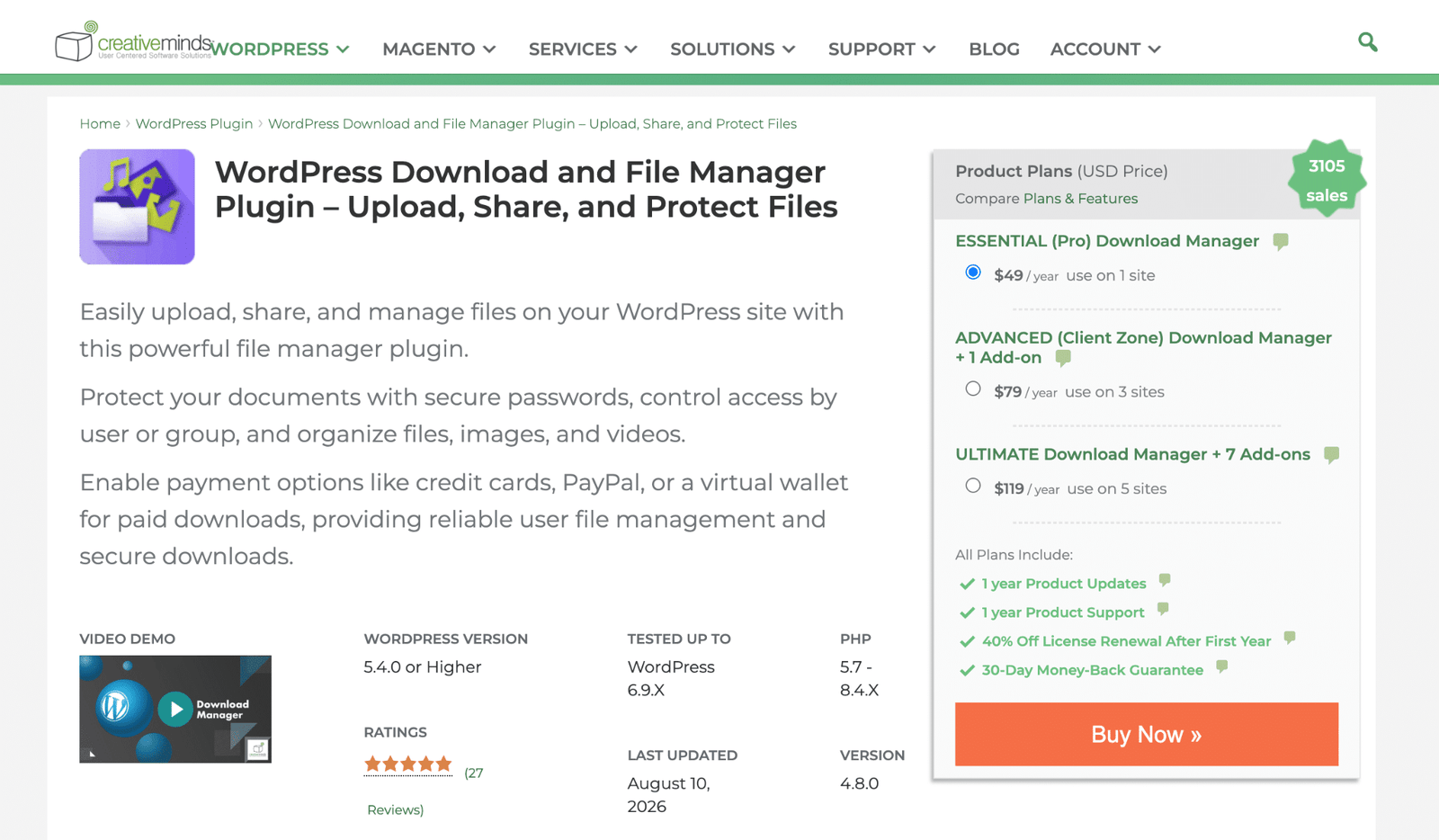1439x840 pixels.
Task: Click the page title heading
Action: tap(526, 190)
